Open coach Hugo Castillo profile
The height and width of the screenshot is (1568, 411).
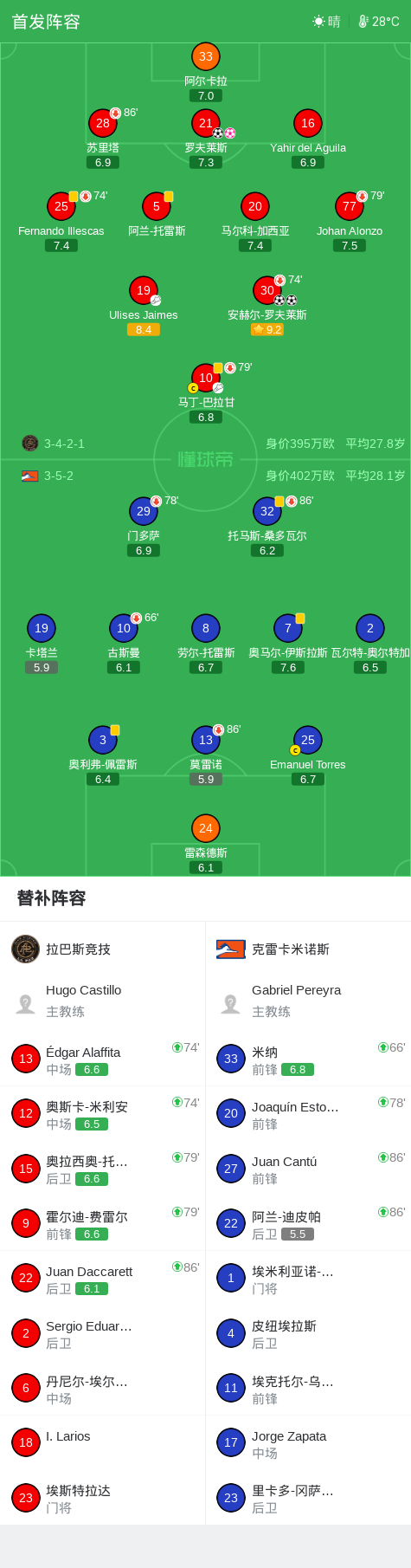tap(103, 1001)
